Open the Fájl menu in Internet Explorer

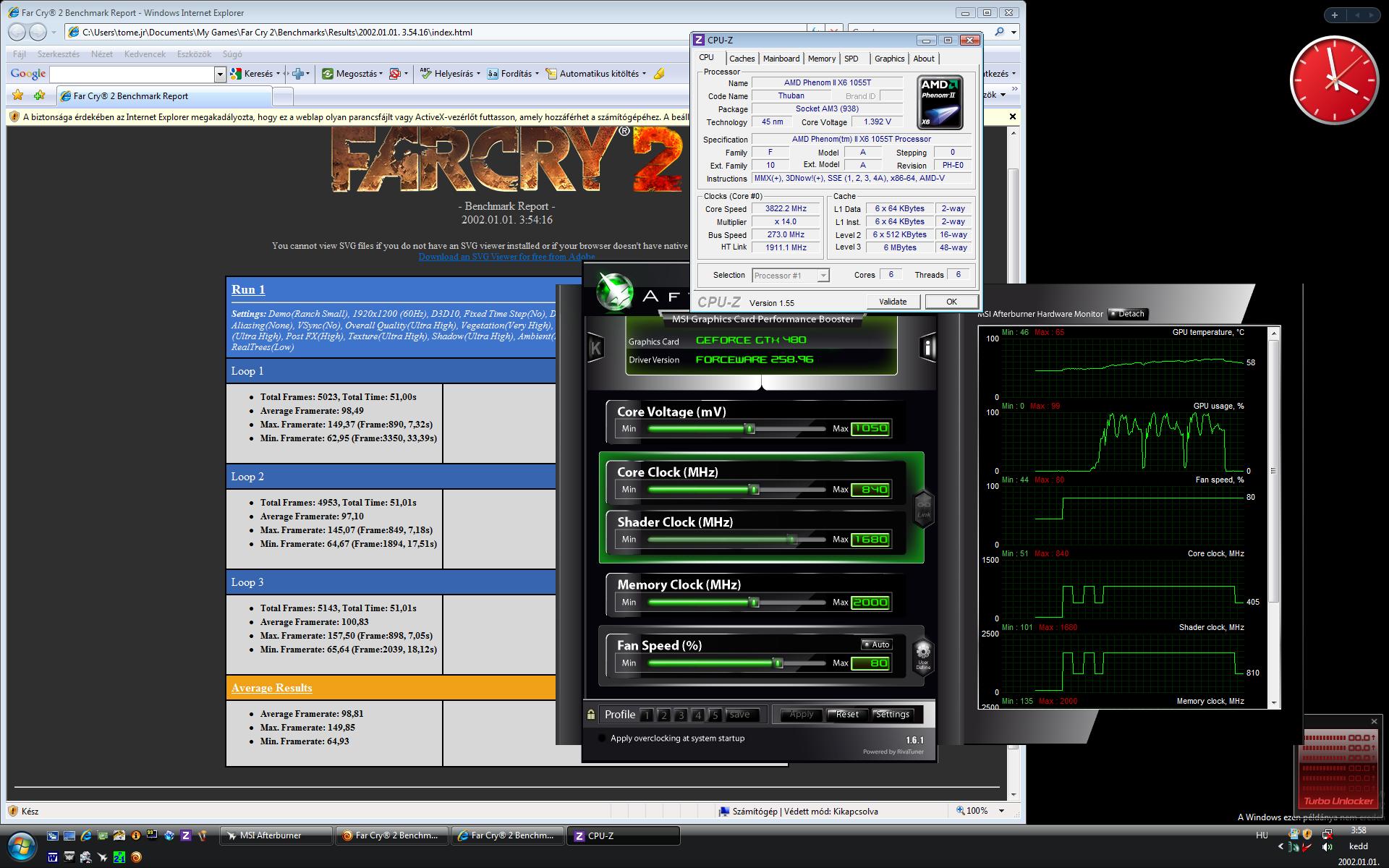20,54
